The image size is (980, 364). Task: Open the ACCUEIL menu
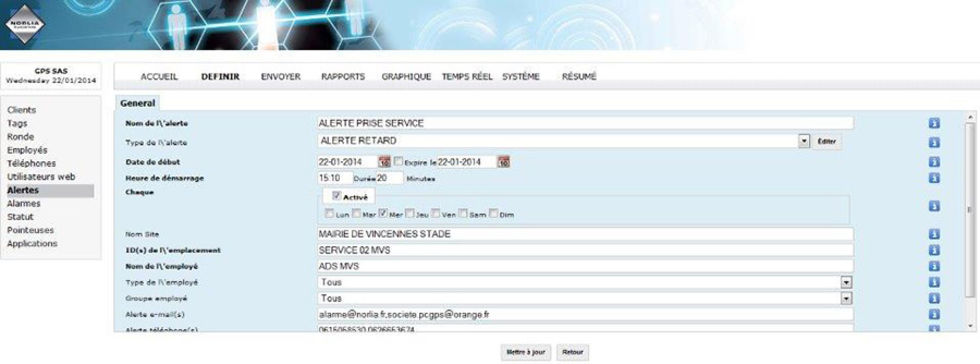(x=159, y=76)
